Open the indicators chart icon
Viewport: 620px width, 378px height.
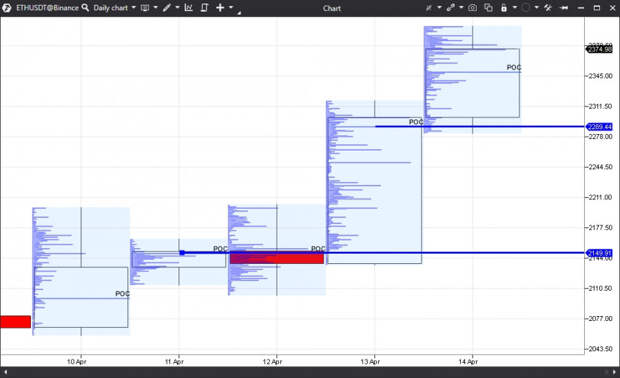pyautogui.click(x=189, y=8)
